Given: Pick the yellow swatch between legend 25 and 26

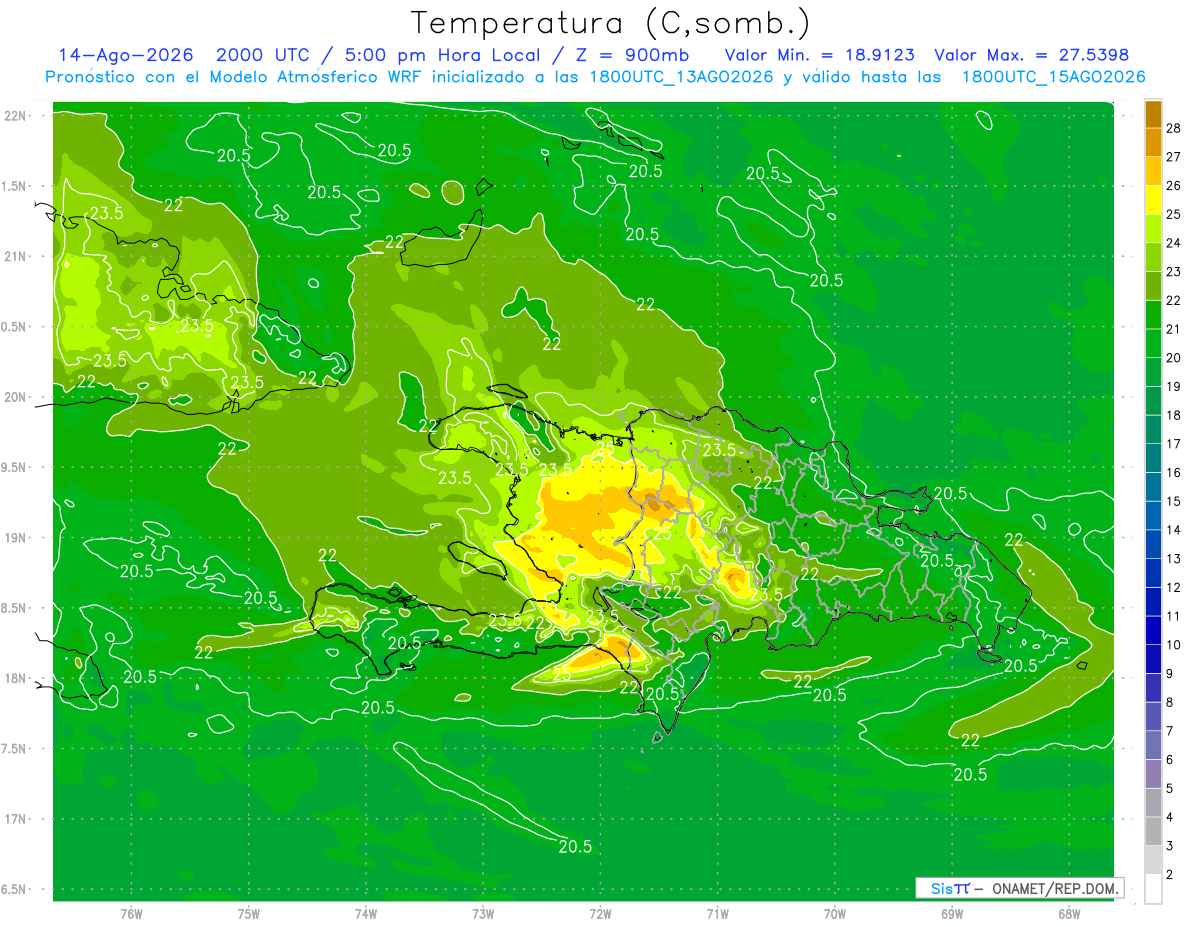Looking at the screenshot, I should [1153, 200].
